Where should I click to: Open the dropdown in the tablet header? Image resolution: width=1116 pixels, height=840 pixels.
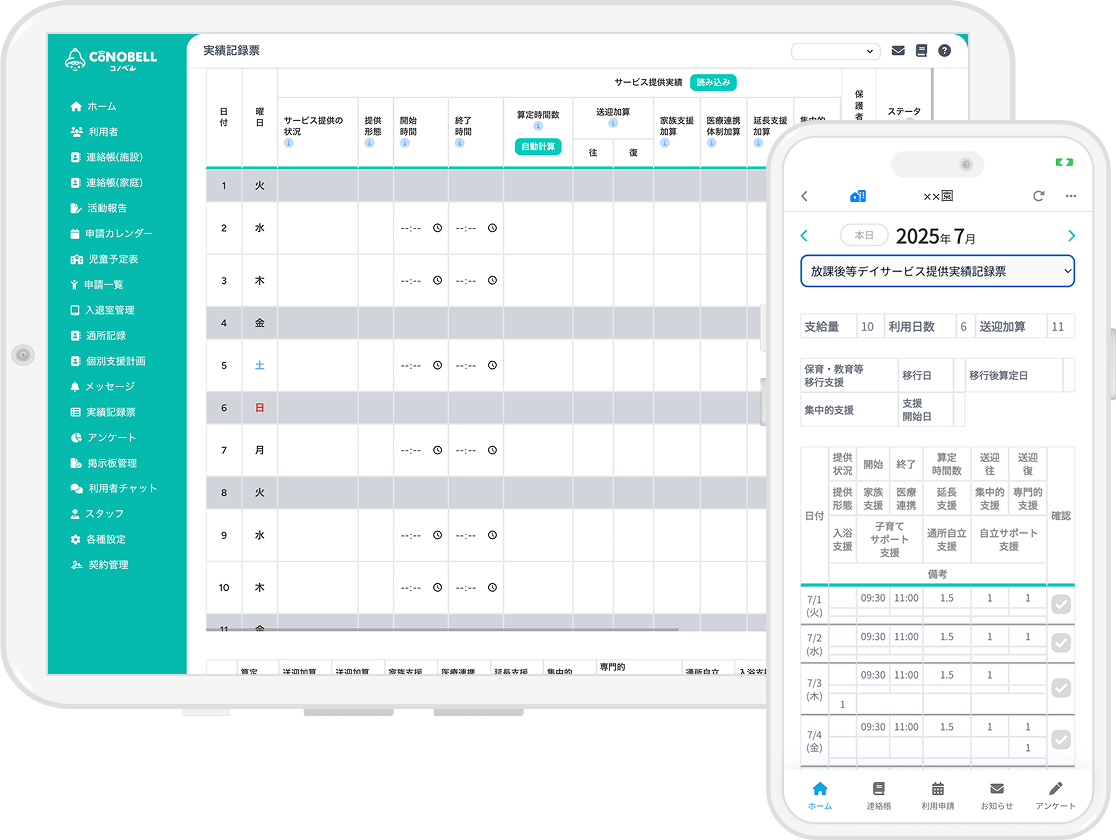click(835, 51)
